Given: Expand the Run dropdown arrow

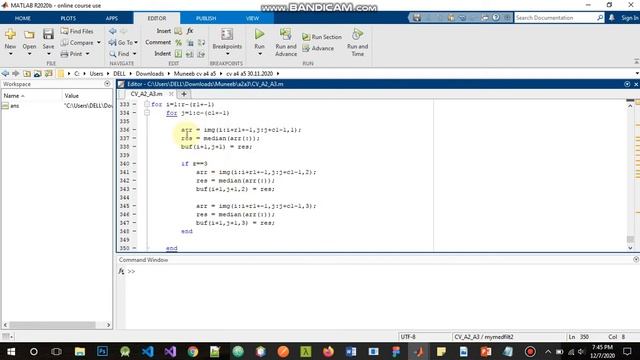Looking at the screenshot, I should coord(260,54).
